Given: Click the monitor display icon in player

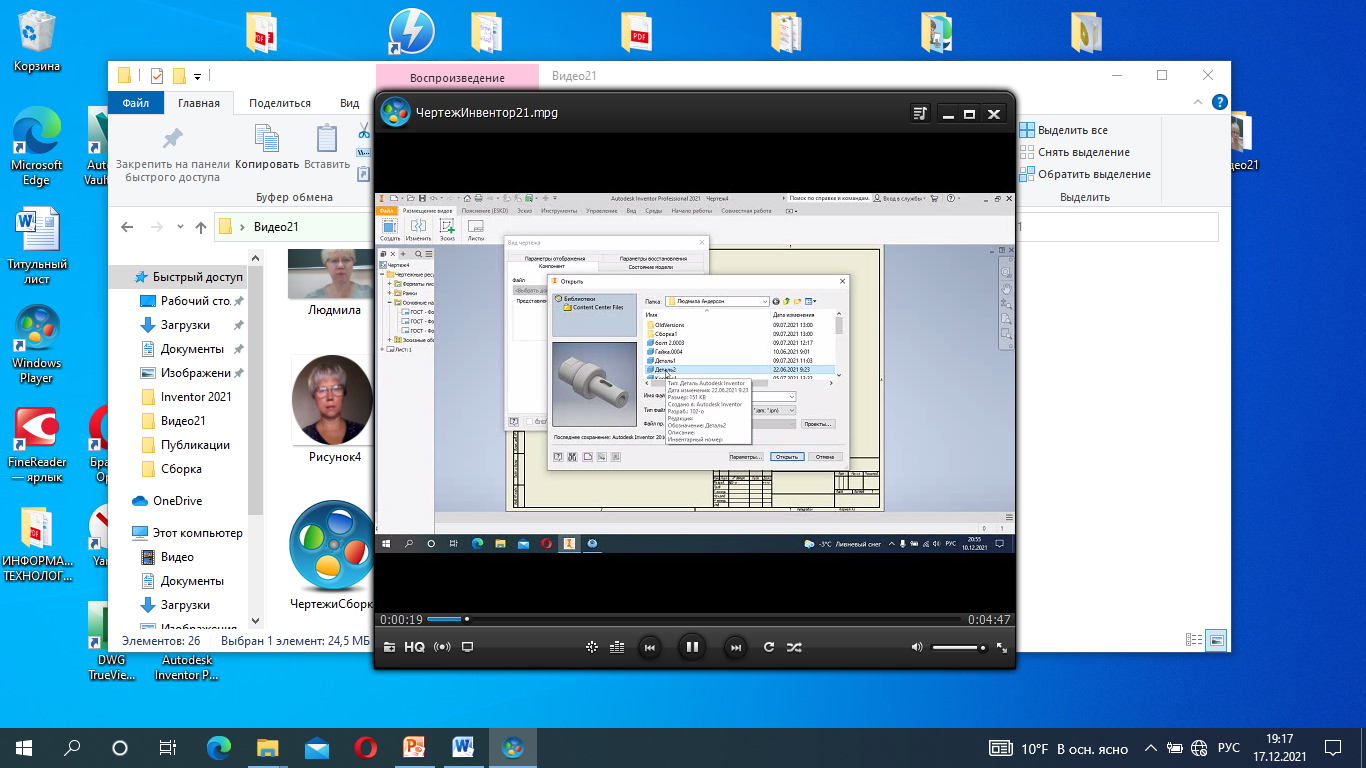Looking at the screenshot, I should point(467,647).
